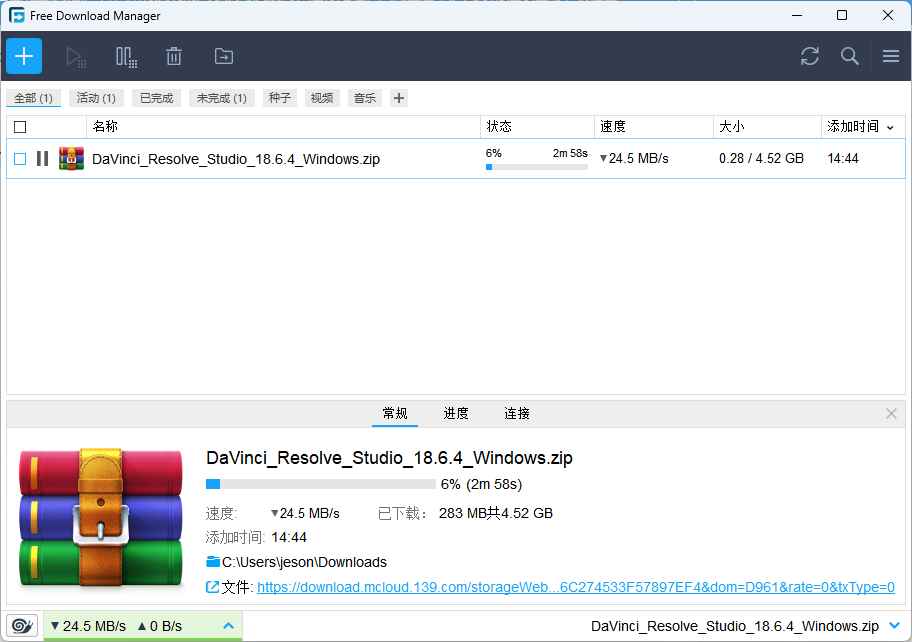The image size is (912, 642).
Task: Switch to the 进度 tab in details panel
Action: coord(456,413)
